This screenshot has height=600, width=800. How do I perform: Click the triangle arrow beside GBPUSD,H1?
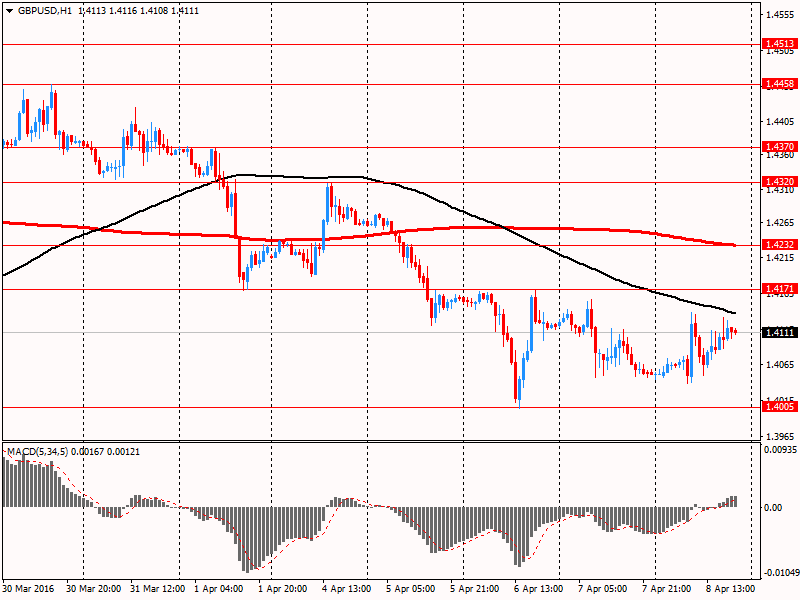10,11
